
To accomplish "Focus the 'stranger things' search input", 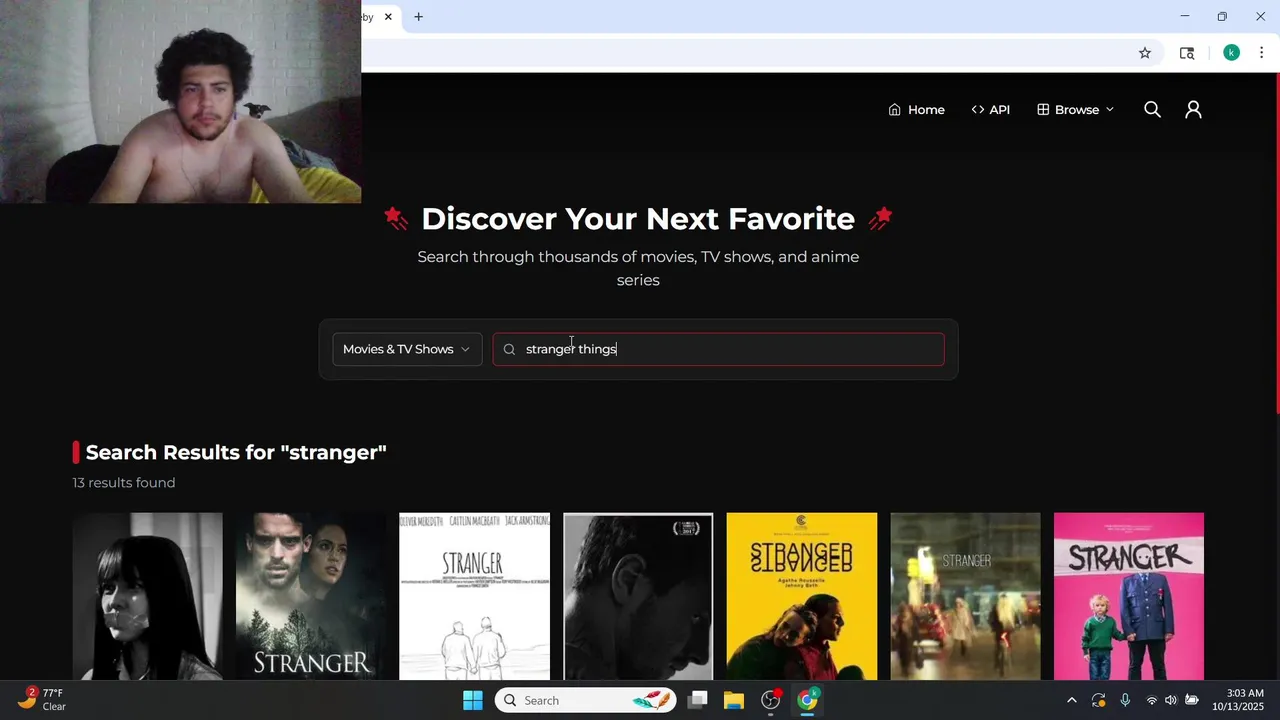I will click(718, 349).
